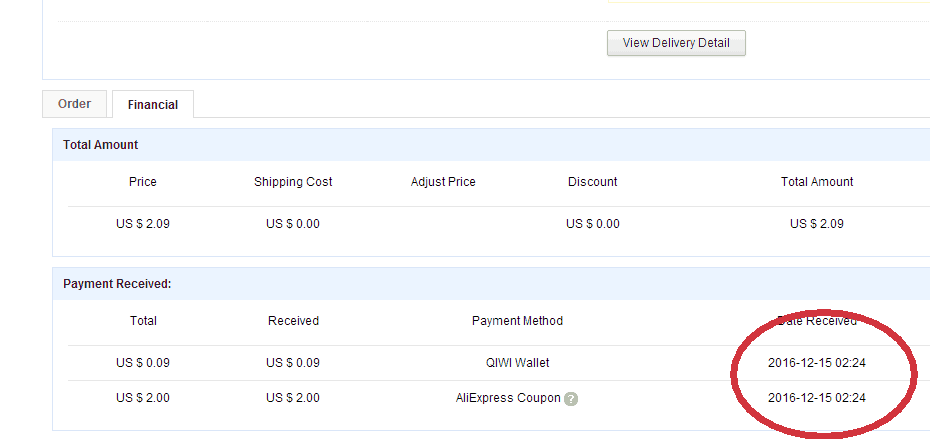Click the Discount column header
This screenshot has height=439, width=930.
click(593, 182)
